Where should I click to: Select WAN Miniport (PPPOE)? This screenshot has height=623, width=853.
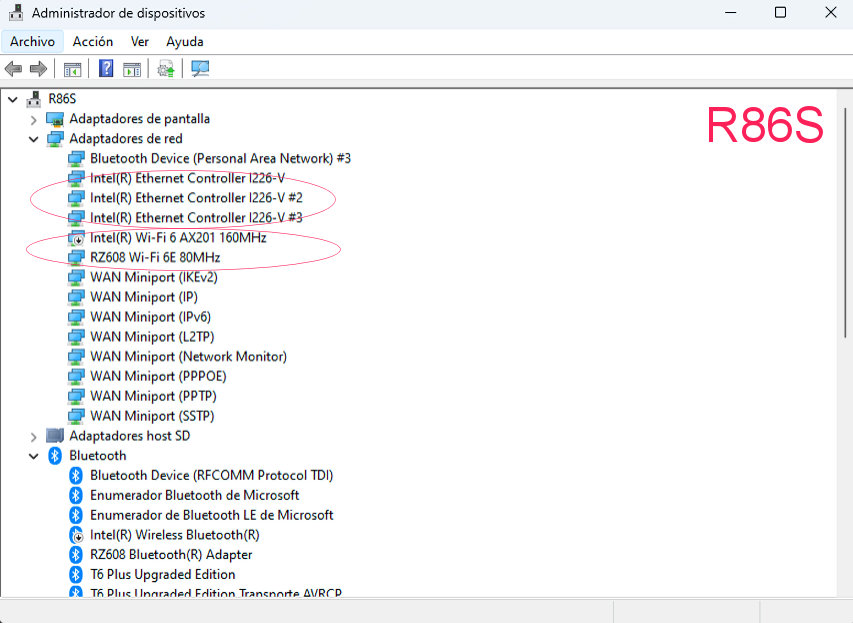[x=158, y=377]
